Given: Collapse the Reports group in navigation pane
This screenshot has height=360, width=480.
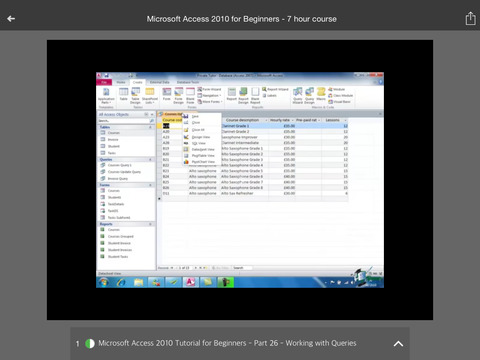Looking at the screenshot, I should point(150,224).
